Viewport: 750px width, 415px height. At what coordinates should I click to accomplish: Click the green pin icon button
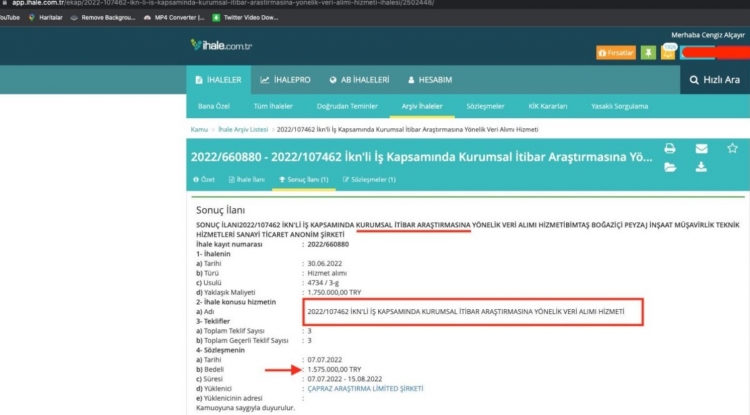[x=648, y=51]
